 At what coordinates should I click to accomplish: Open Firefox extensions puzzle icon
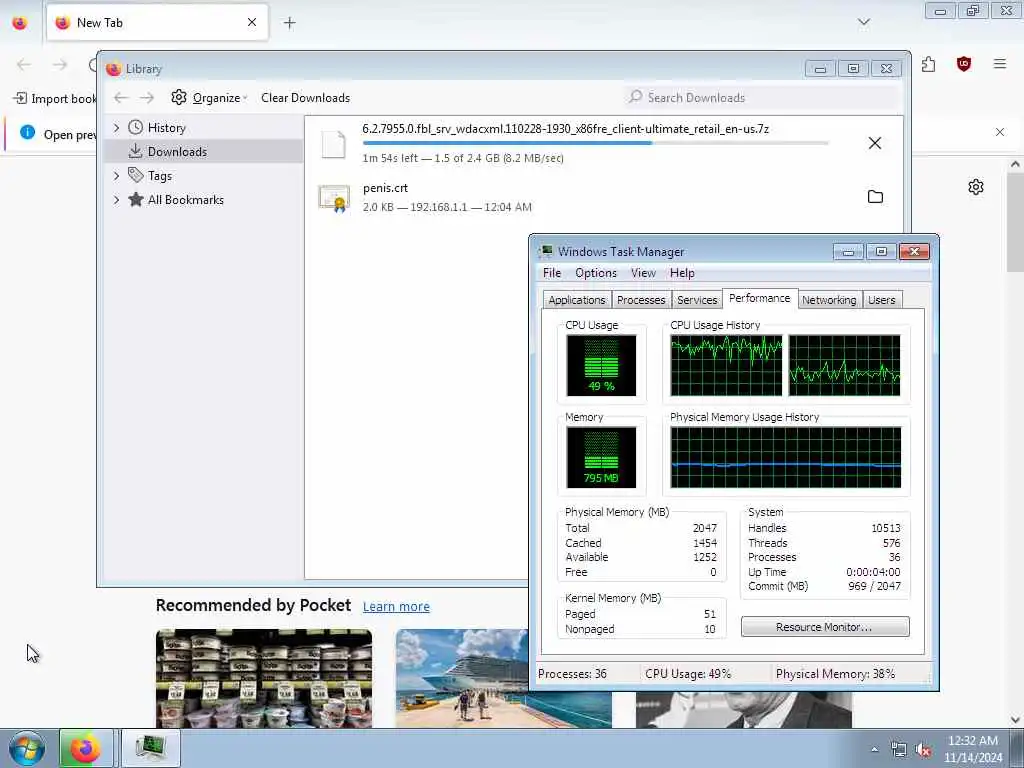click(x=929, y=64)
